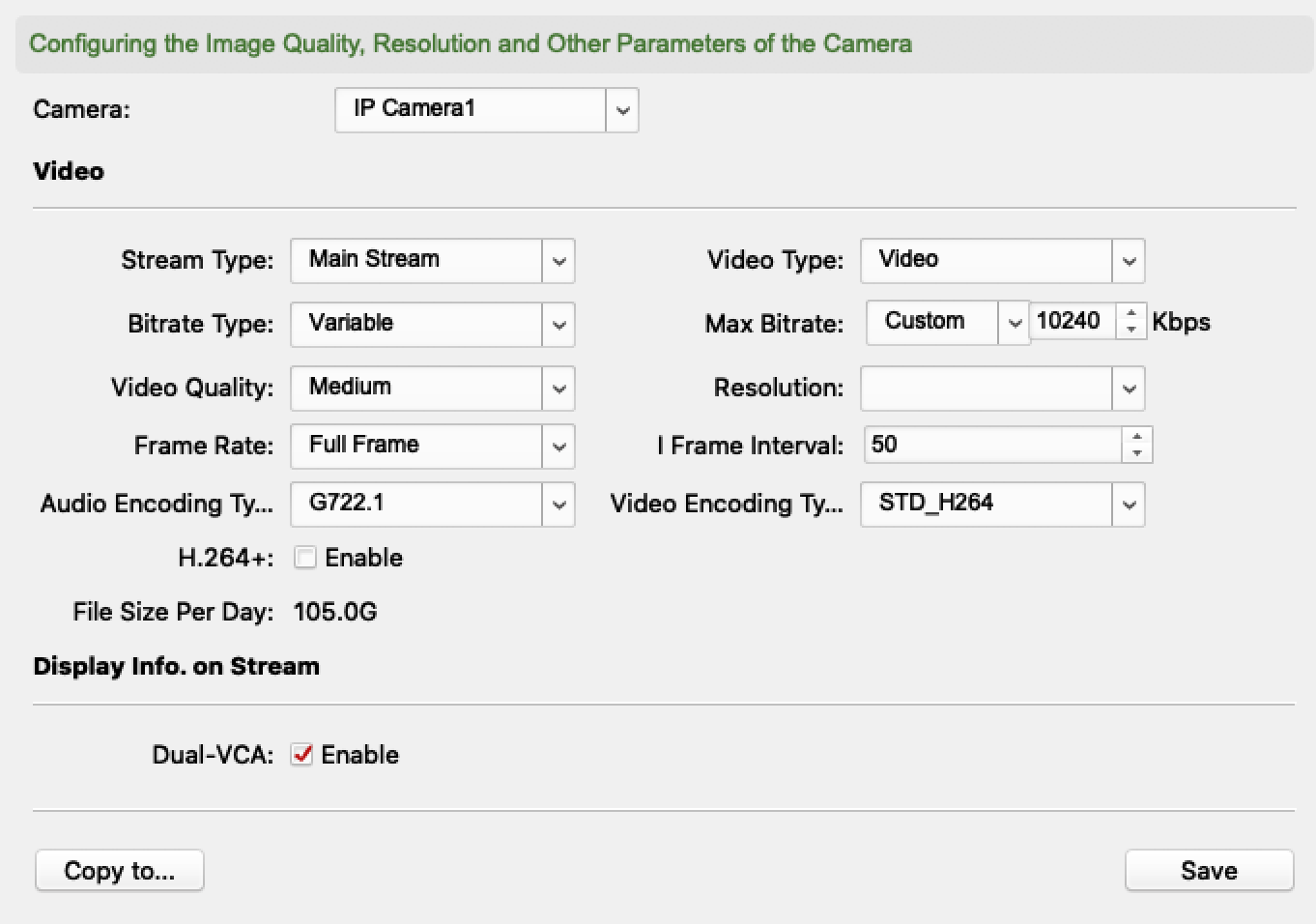Screen dimensions: 1316x924
Task: Expand the Video Encoding Type dropdown
Action: click(x=1129, y=505)
